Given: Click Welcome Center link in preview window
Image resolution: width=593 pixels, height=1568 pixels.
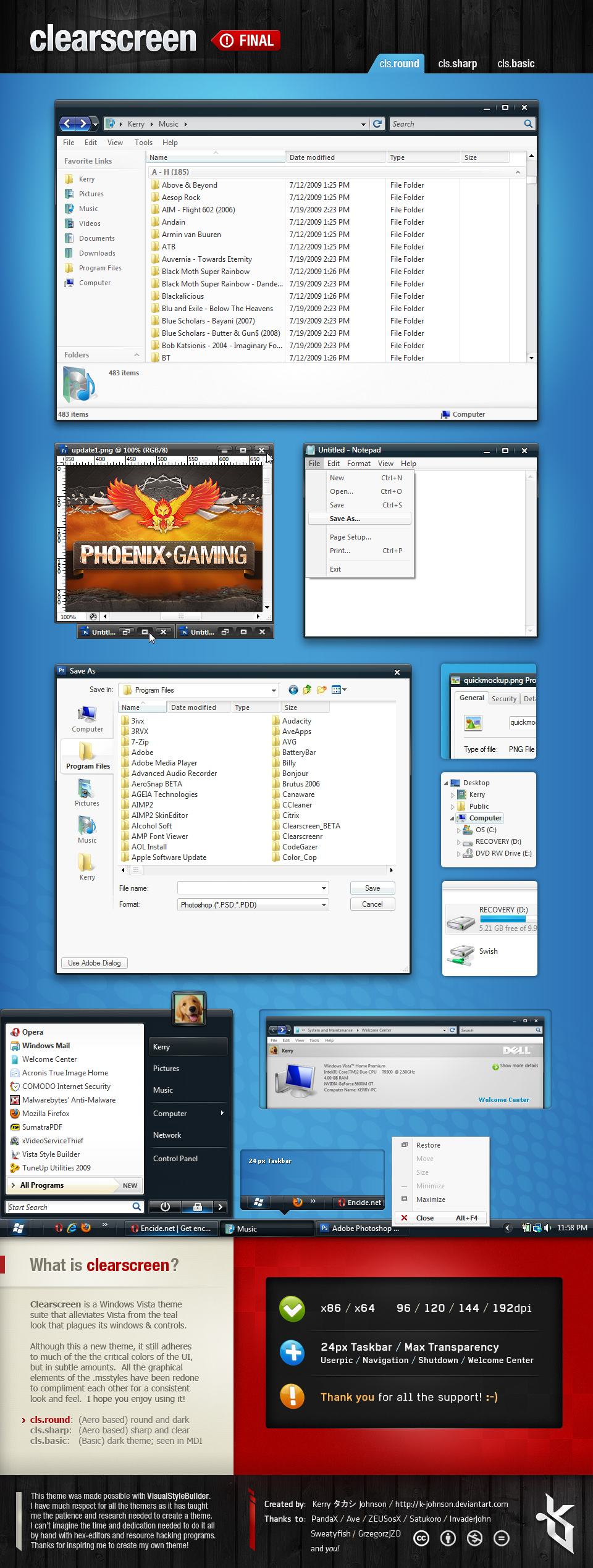Looking at the screenshot, I should [x=503, y=1100].
